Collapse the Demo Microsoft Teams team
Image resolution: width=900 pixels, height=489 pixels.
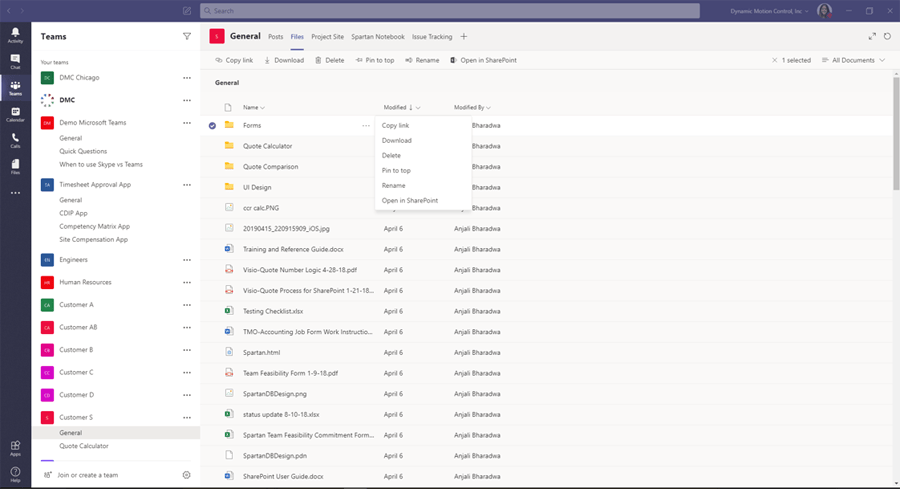92,122
